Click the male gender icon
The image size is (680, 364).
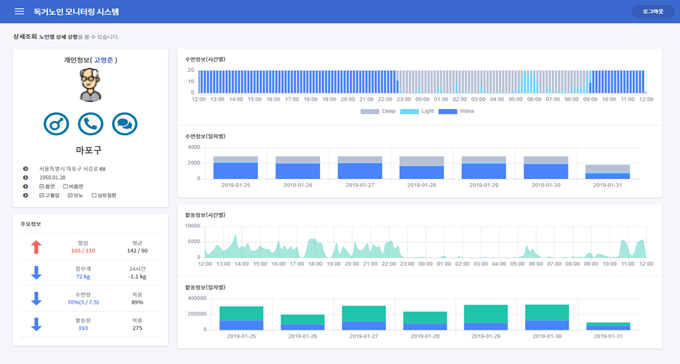click(x=56, y=124)
